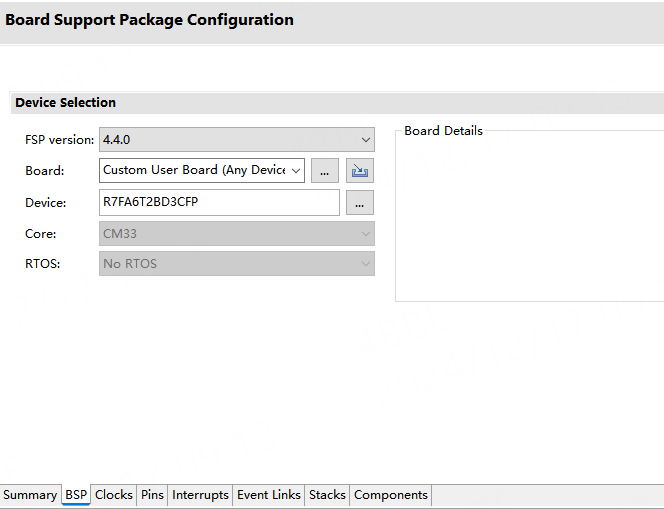This screenshot has height=509, width=664.
Task: Open the Core CM33 dropdown
Action: 236,234
